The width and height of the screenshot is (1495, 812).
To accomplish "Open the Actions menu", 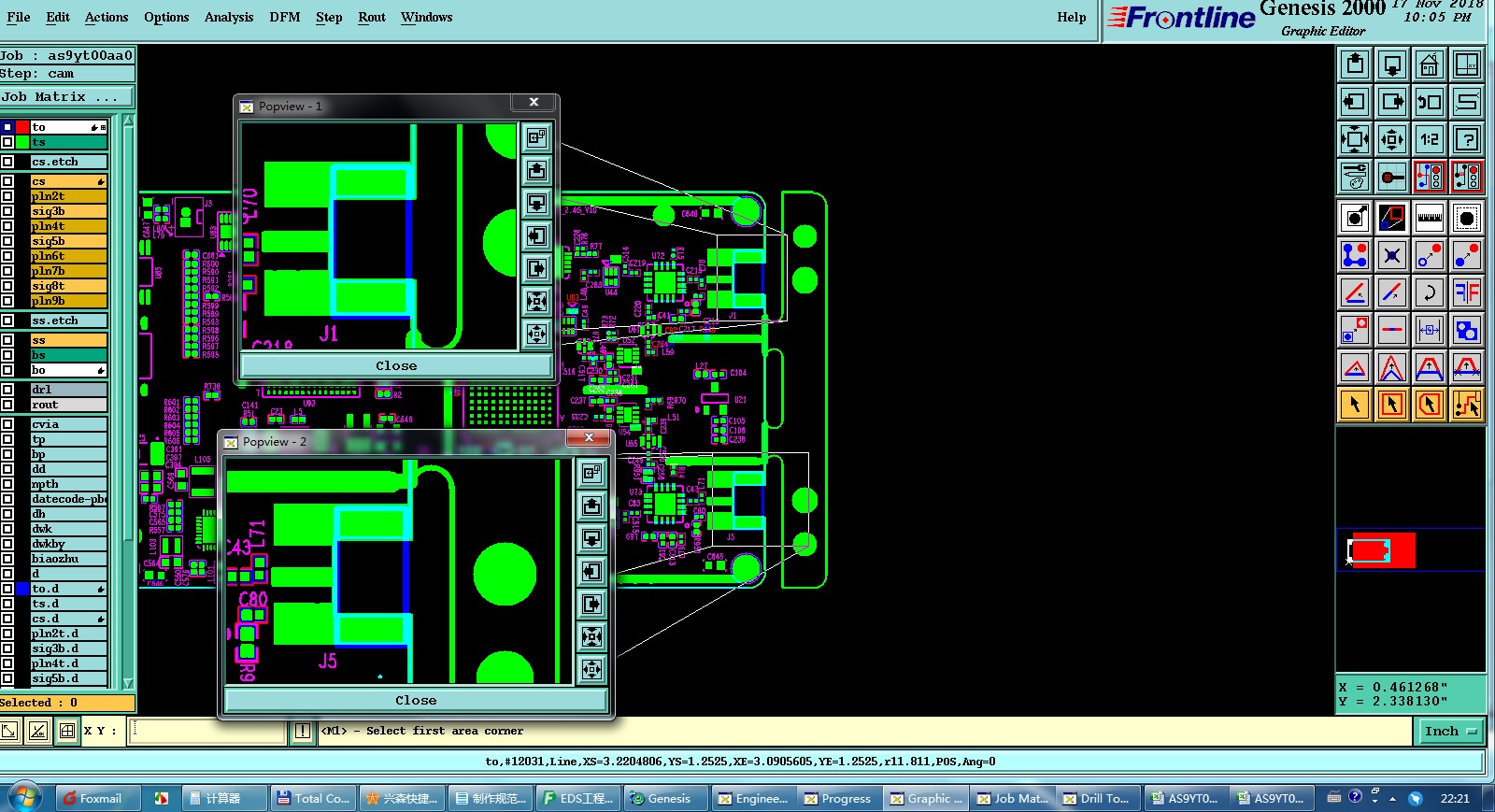I will click(107, 17).
